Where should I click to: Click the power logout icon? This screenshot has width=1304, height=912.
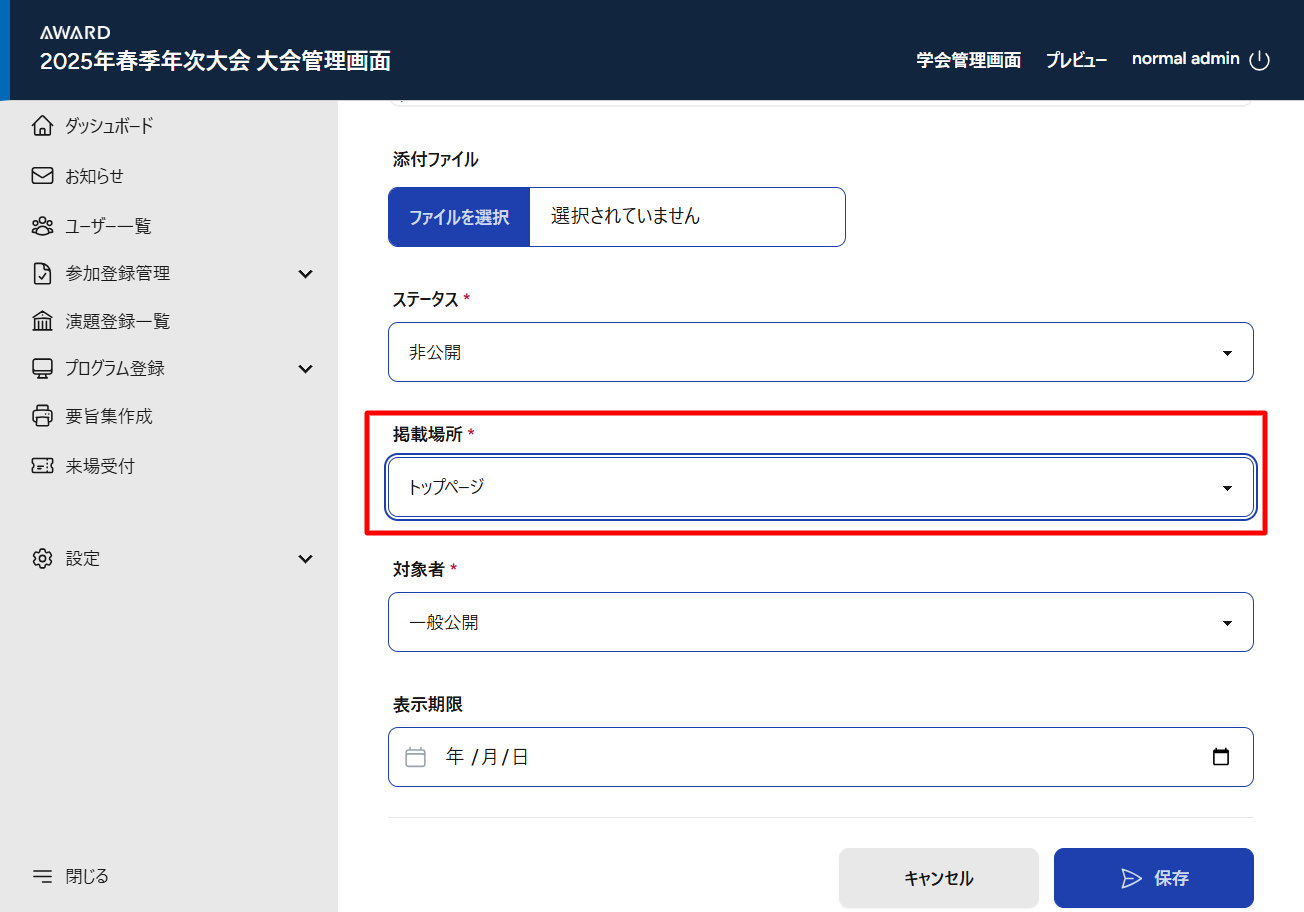1260,60
